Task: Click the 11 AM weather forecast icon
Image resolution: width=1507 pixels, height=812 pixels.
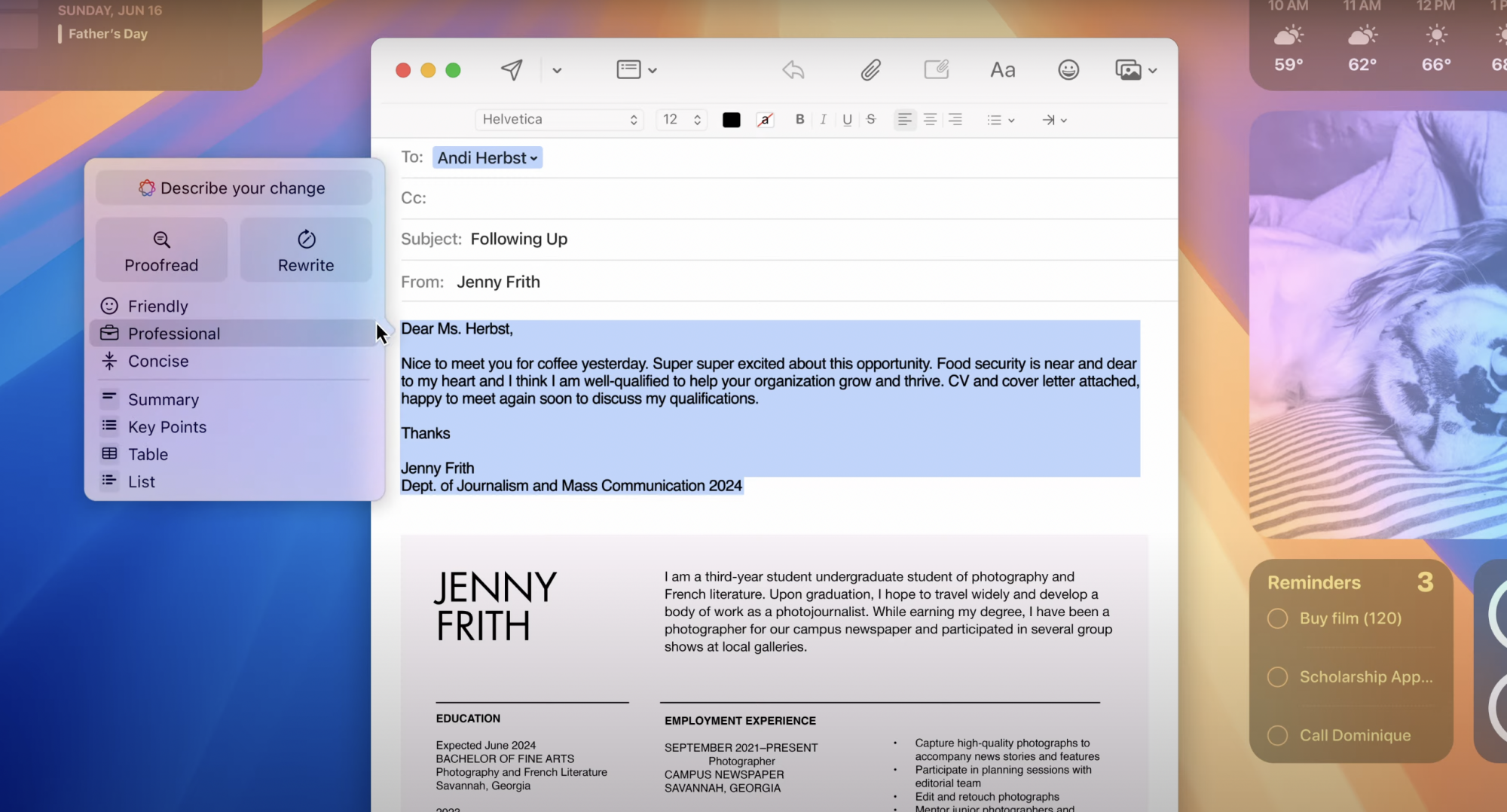Action: tap(1362, 35)
